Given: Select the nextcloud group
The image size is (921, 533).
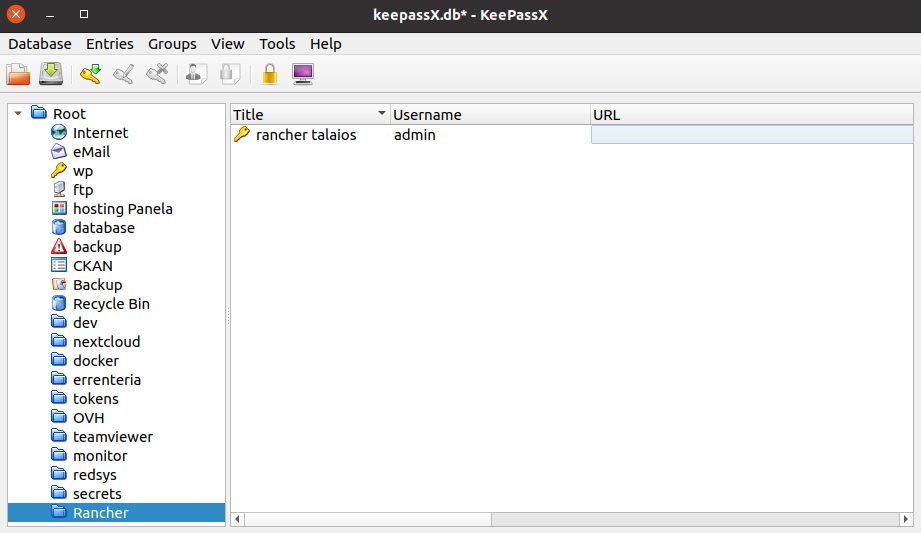Looking at the screenshot, I should point(106,342).
